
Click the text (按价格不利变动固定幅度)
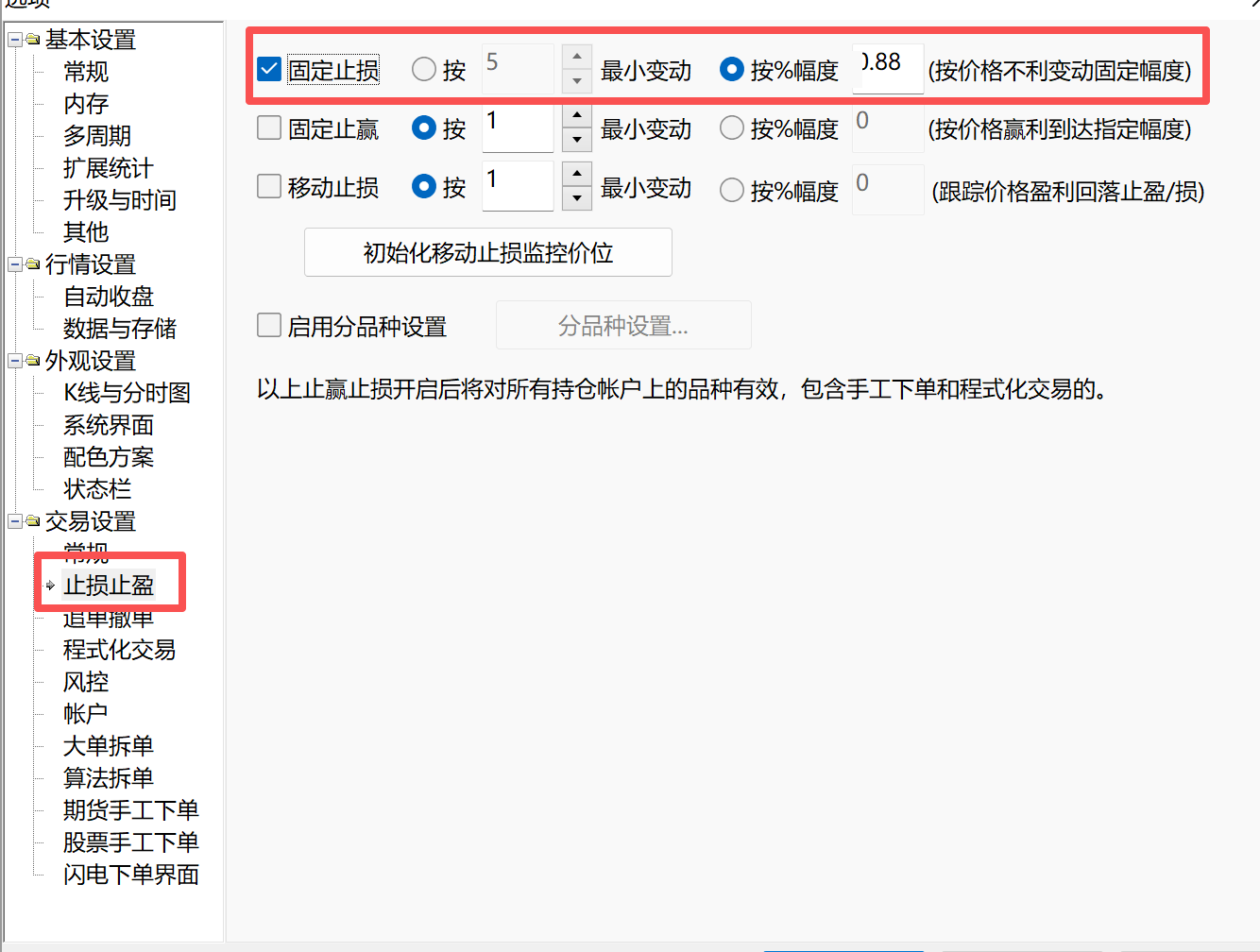1060,71
